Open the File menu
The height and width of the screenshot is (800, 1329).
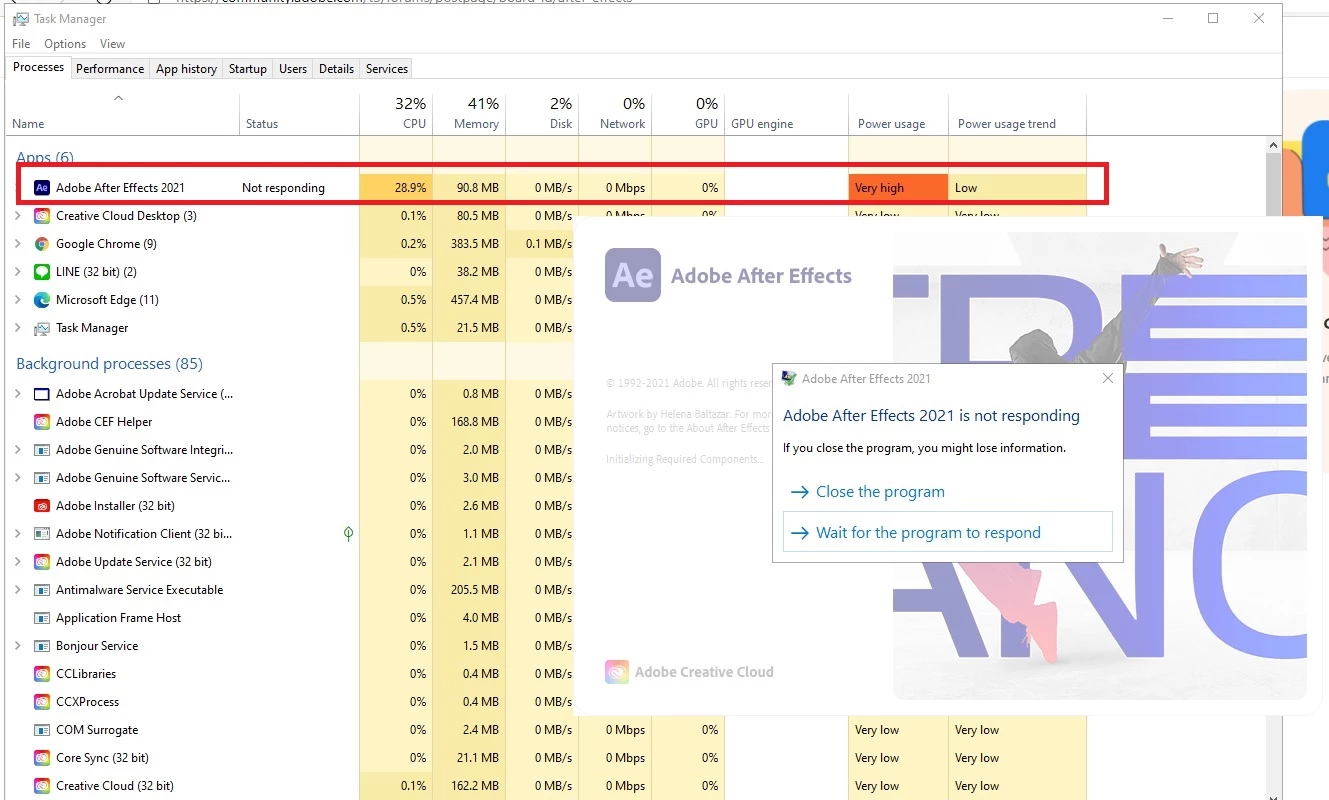point(21,44)
